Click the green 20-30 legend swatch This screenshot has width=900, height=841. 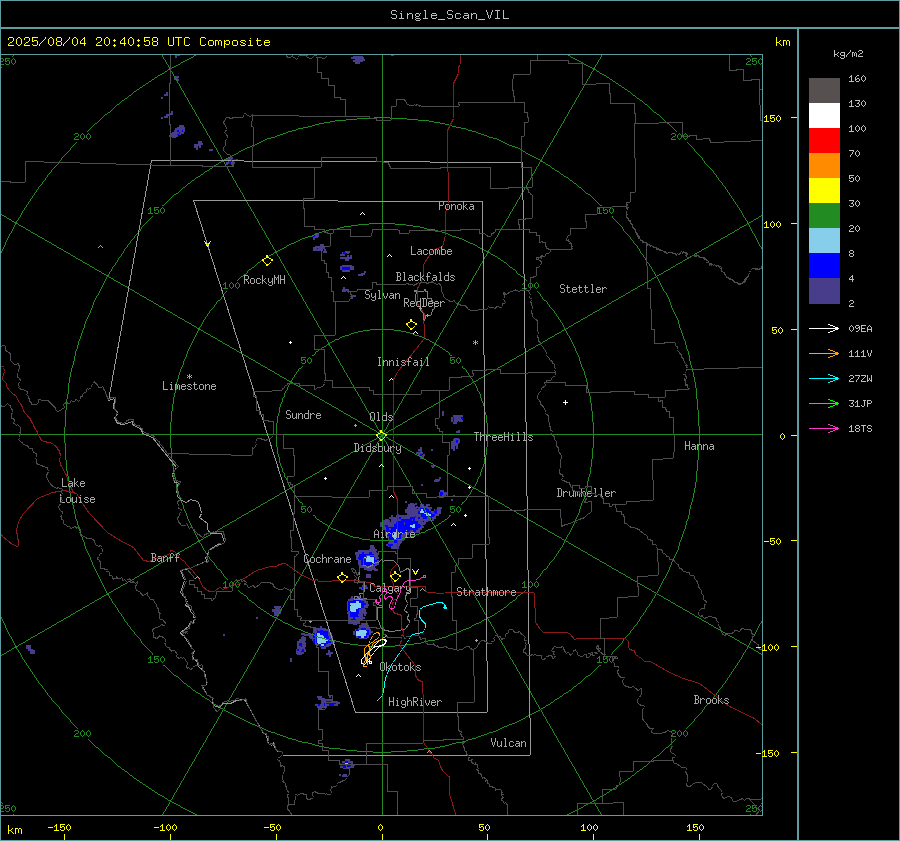(x=824, y=215)
